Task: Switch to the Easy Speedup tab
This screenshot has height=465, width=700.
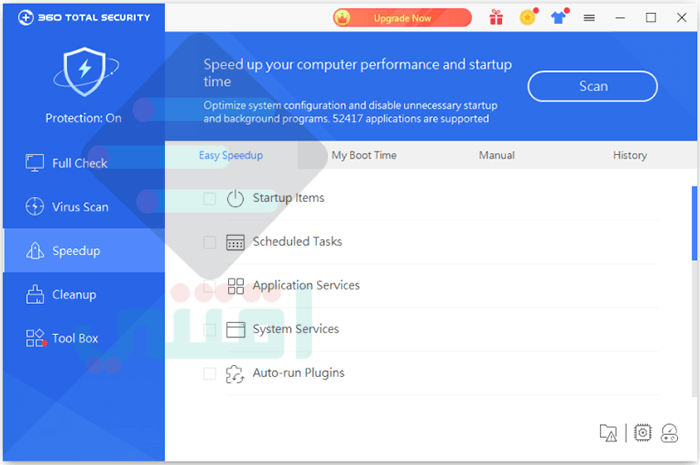Action: (x=231, y=155)
